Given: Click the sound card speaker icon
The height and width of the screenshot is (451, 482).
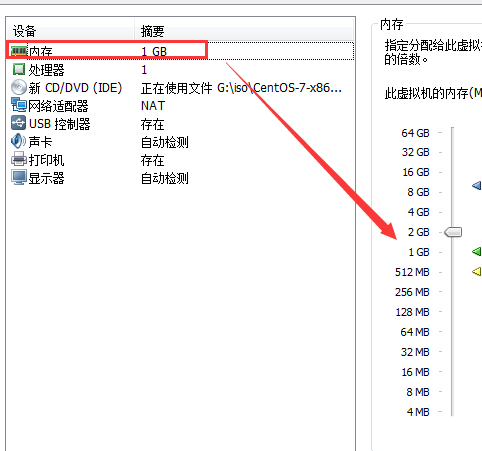Looking at the screenshot, I should (18, 141).
